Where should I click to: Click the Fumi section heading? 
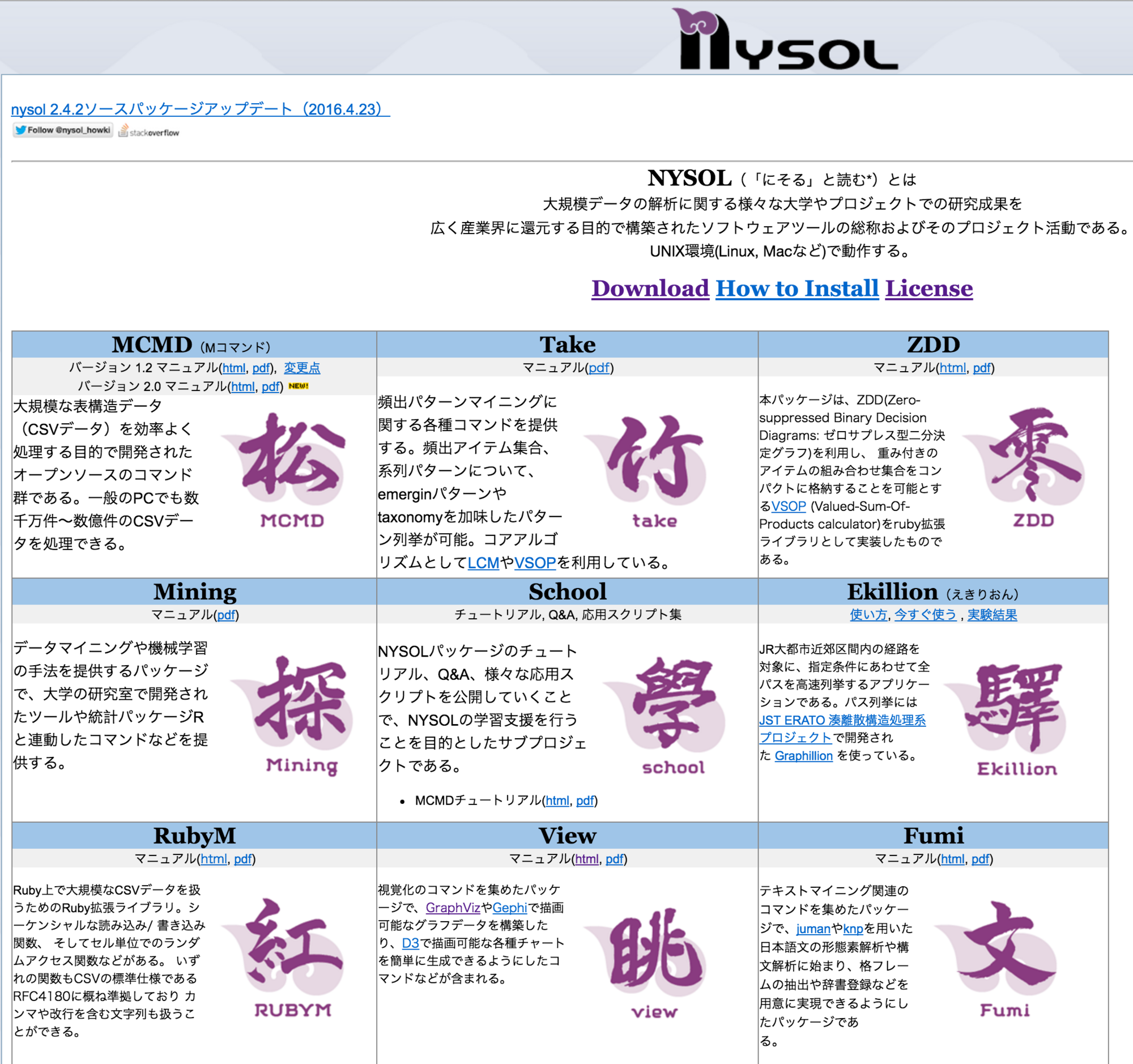[934, 836]
